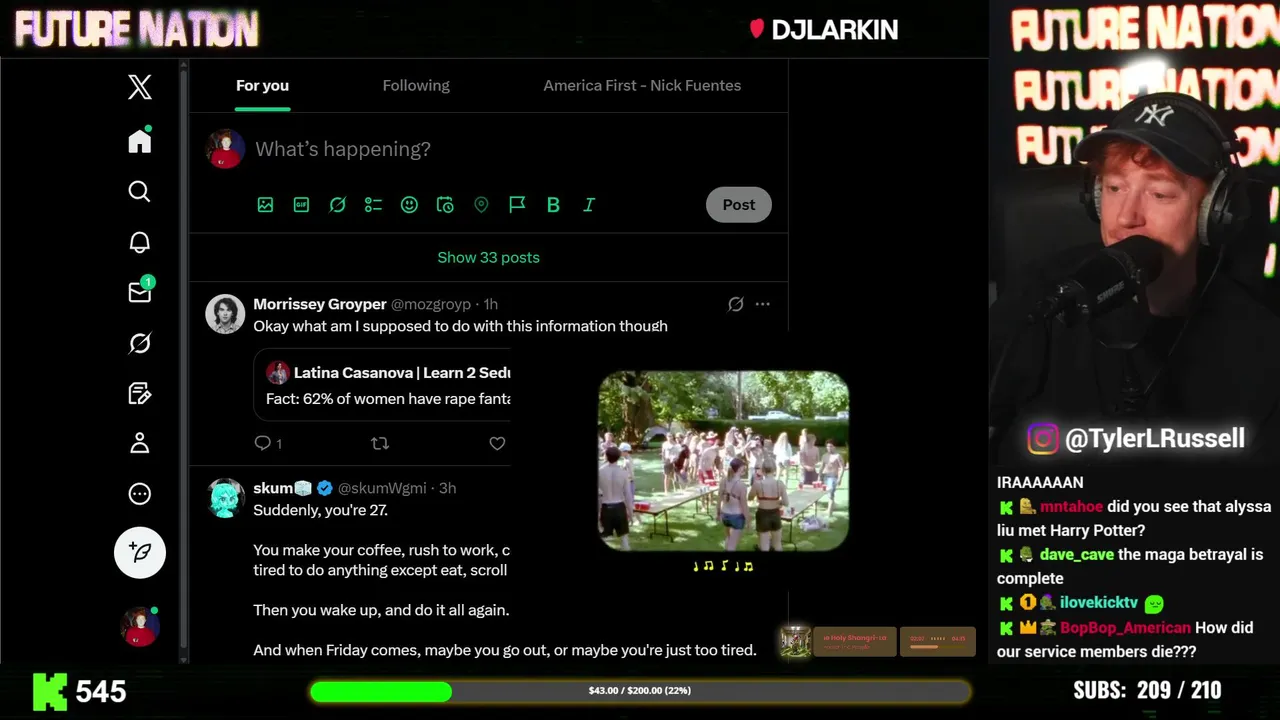Add a GIF in composer

(301, 204)
